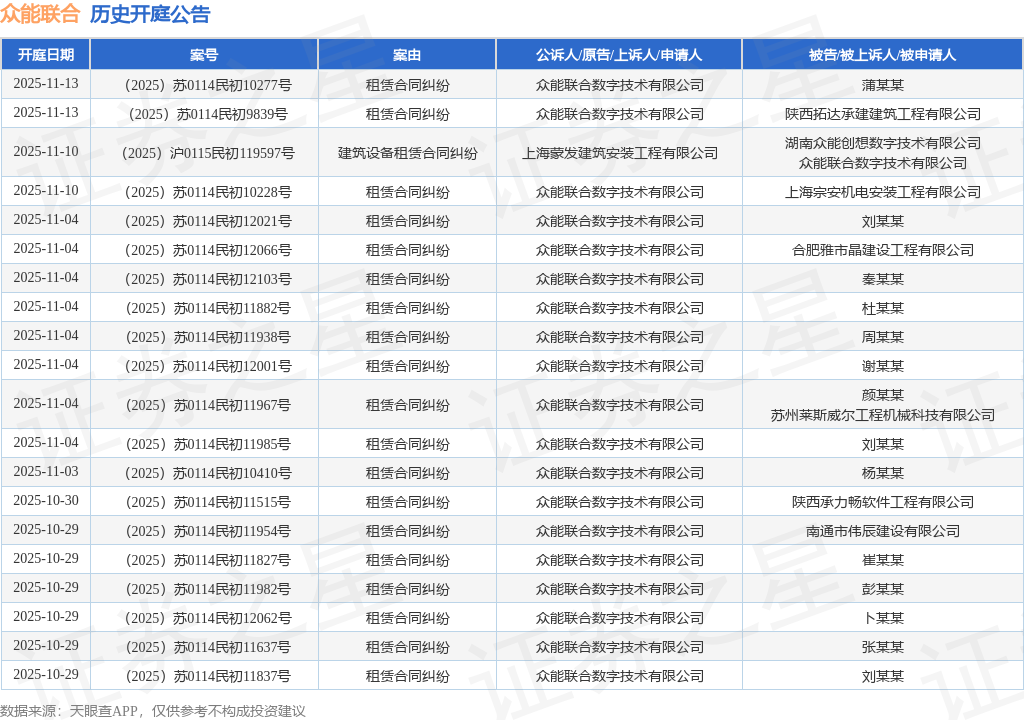Select case number (2025)苏0114民初12062号
The image size is (1024, 720).
208,617
